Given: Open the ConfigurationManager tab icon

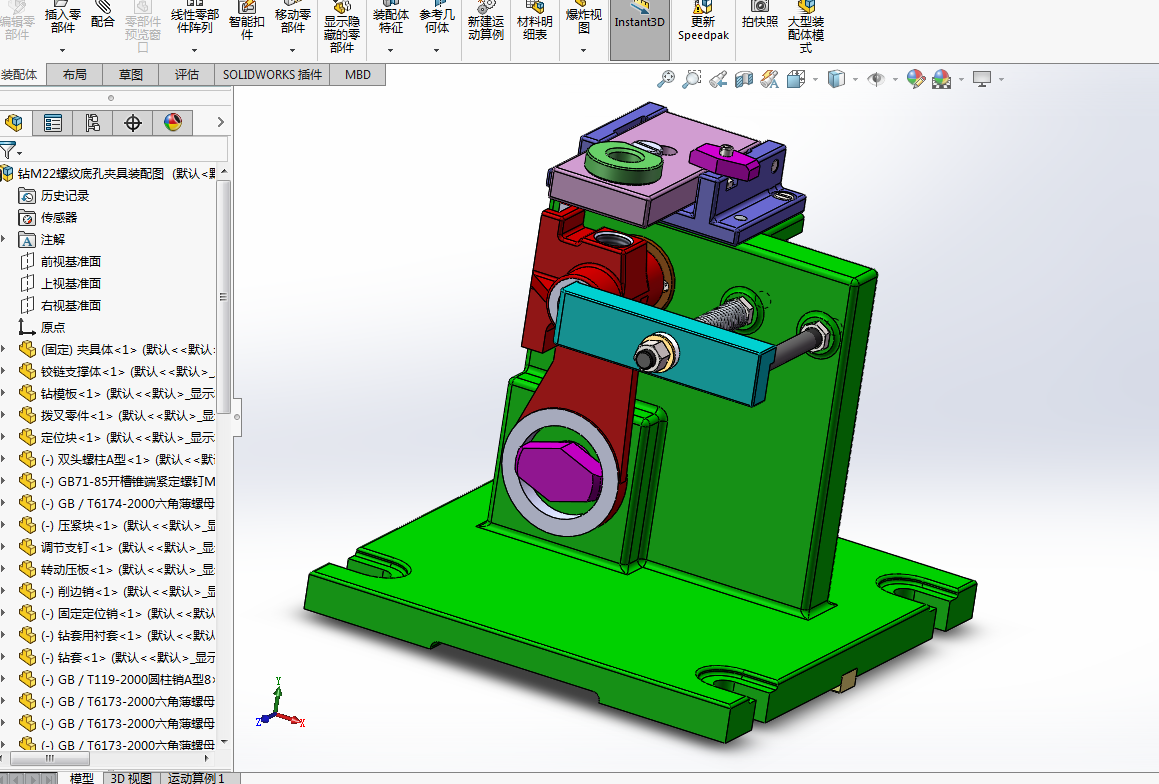Looking at the screenshot, I should pyautogui.click(x=92, y=123).
